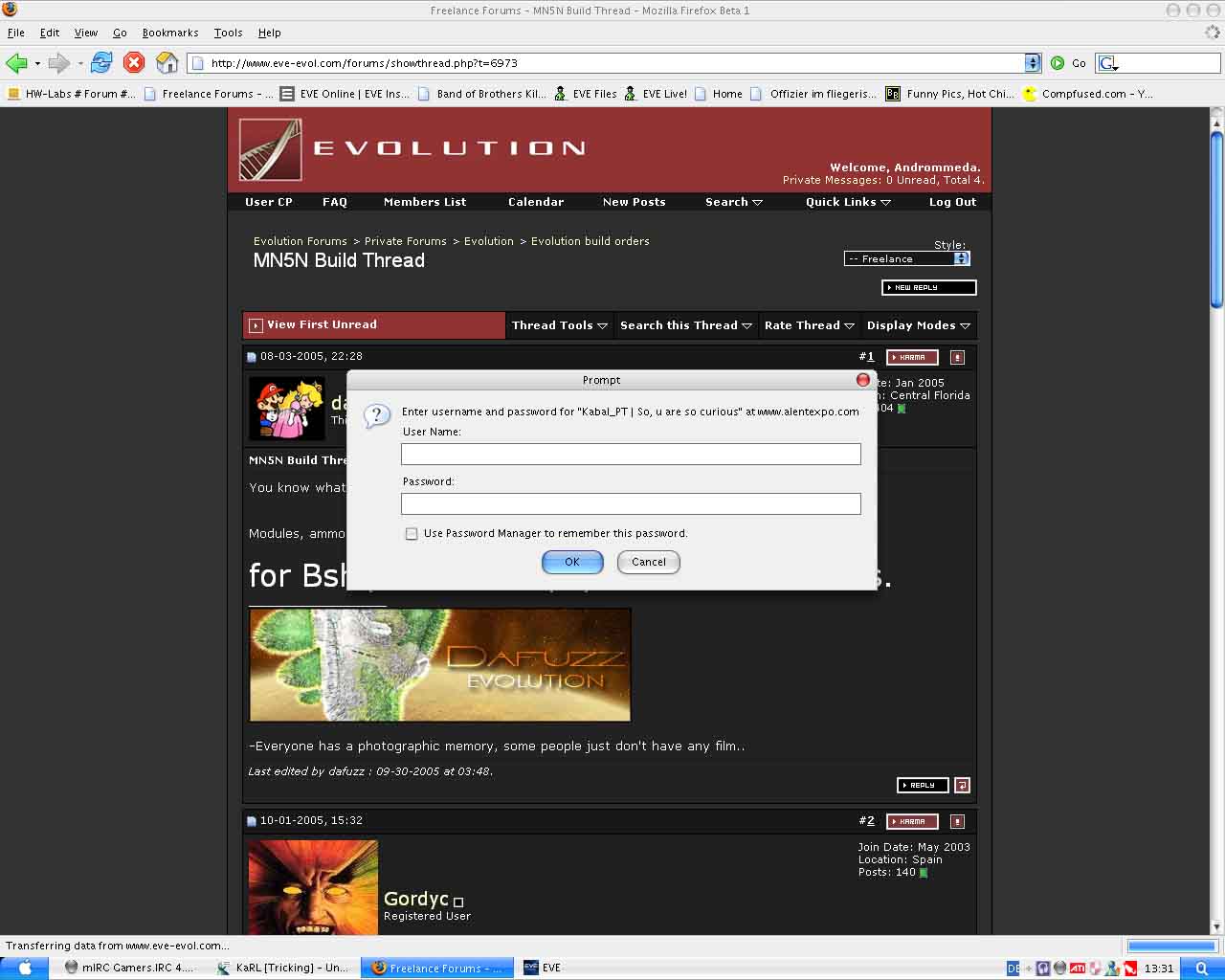Open the File menu

(x=16, y=33)
